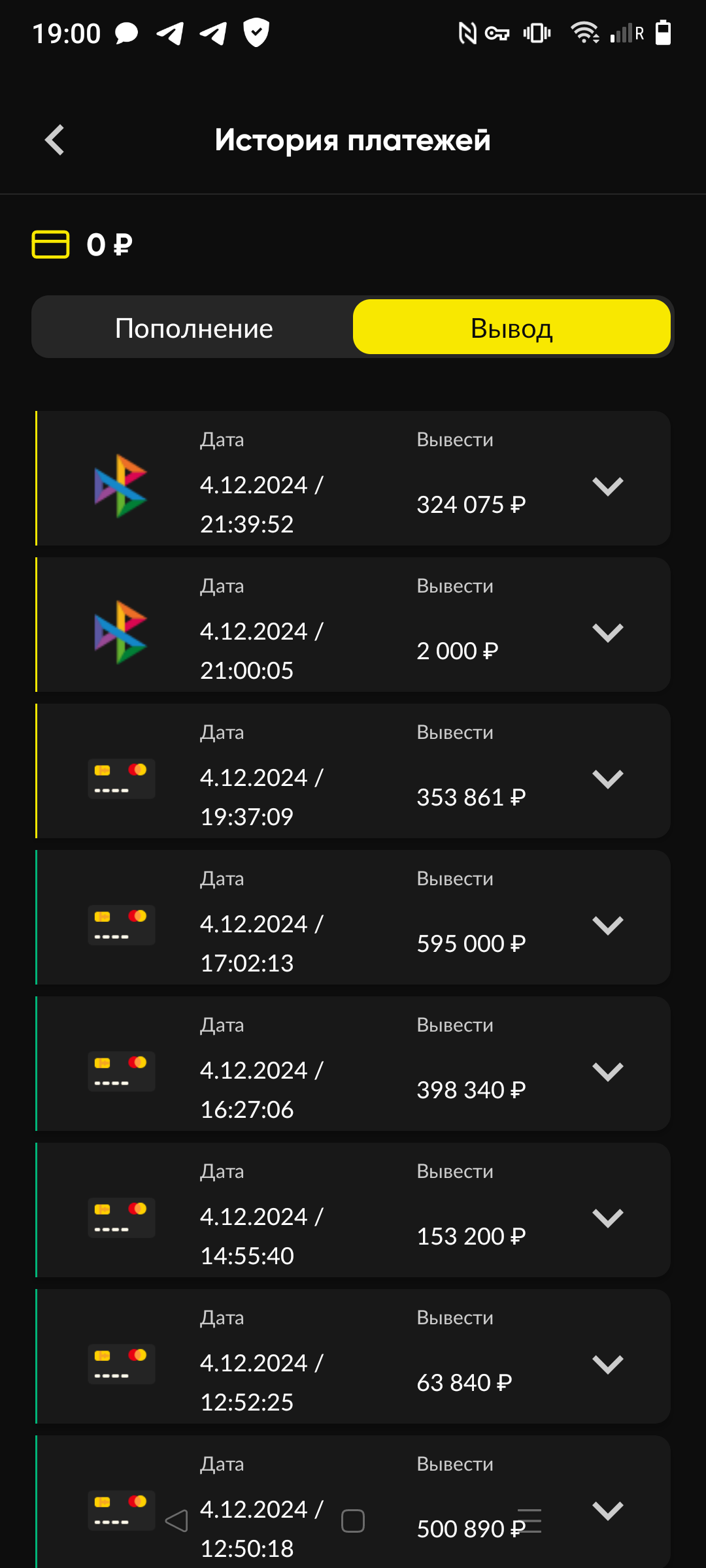The width and height of the screenshot is (706, 1568).
Task: Switch to the Пополнение tab
Action: click(193, 328)
